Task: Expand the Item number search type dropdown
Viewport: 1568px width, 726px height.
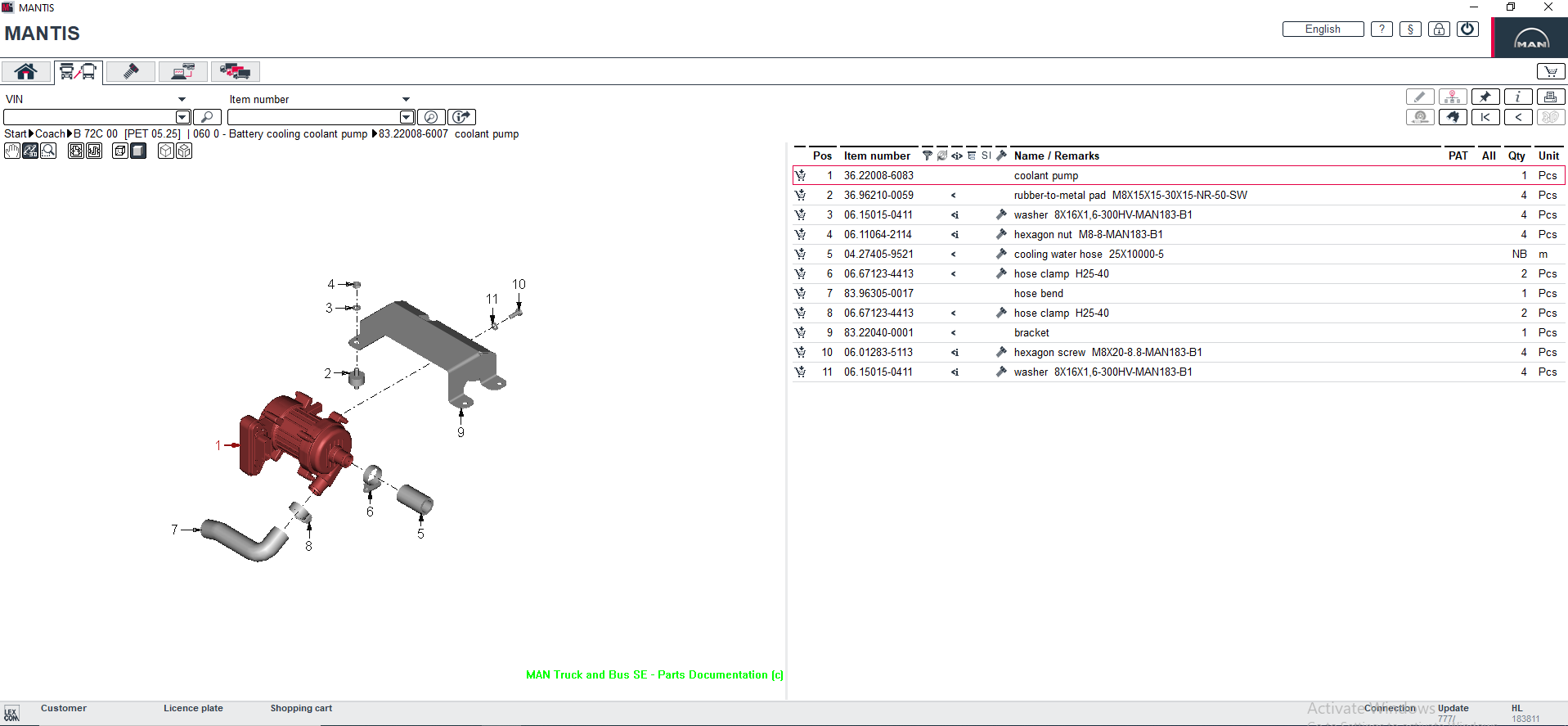Action: [406, 99]
